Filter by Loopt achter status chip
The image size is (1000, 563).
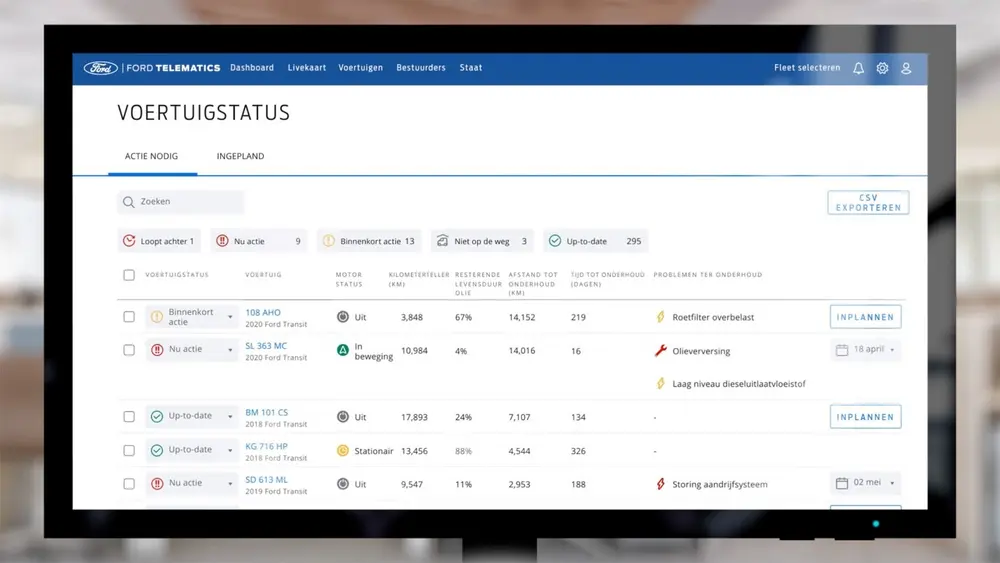(x=159, y=241)
